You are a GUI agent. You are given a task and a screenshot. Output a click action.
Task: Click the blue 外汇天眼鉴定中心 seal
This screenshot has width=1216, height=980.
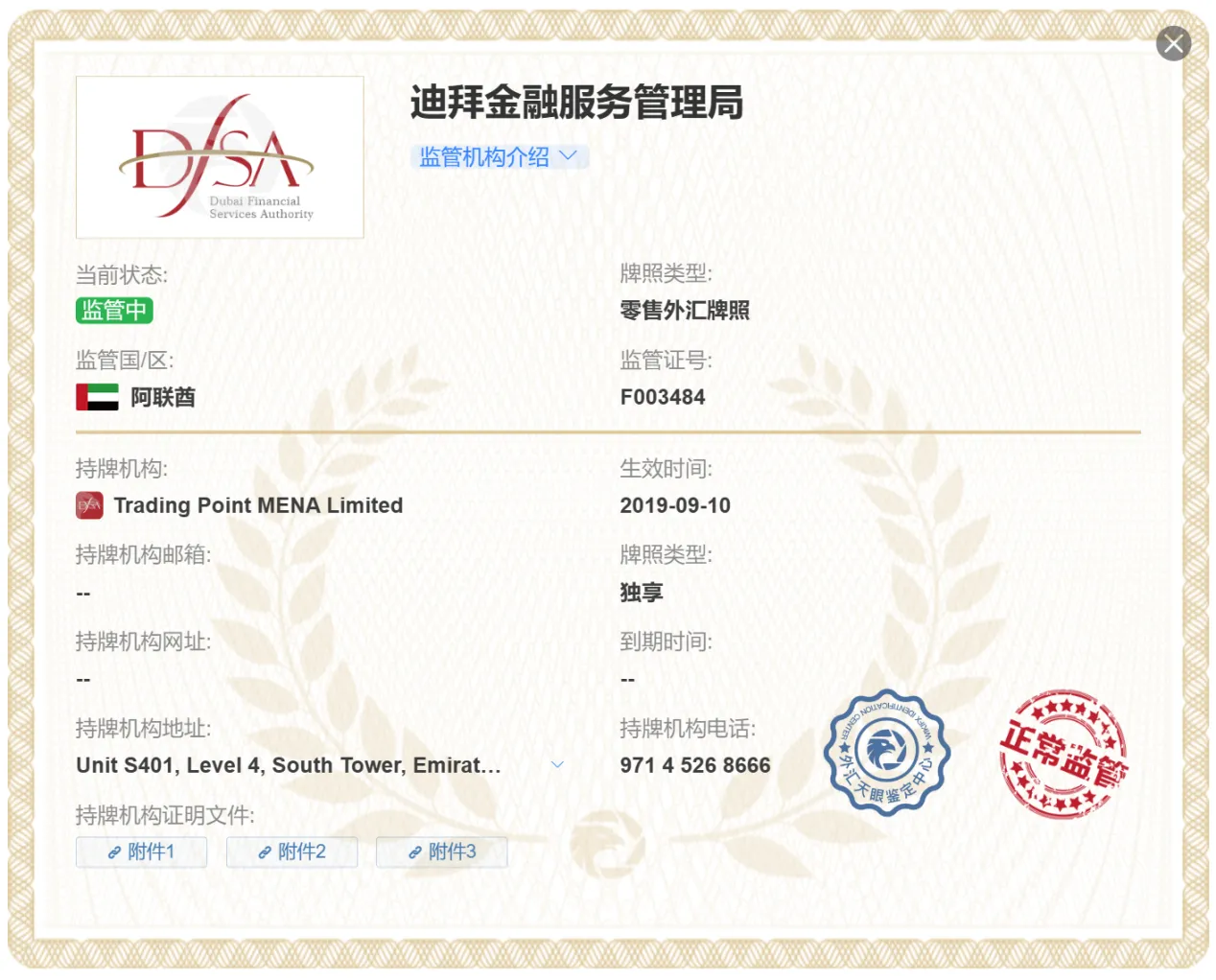887,753
